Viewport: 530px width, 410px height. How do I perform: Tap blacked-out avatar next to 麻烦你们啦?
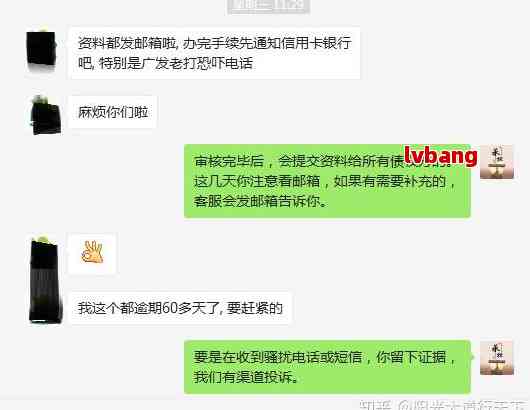45,115
